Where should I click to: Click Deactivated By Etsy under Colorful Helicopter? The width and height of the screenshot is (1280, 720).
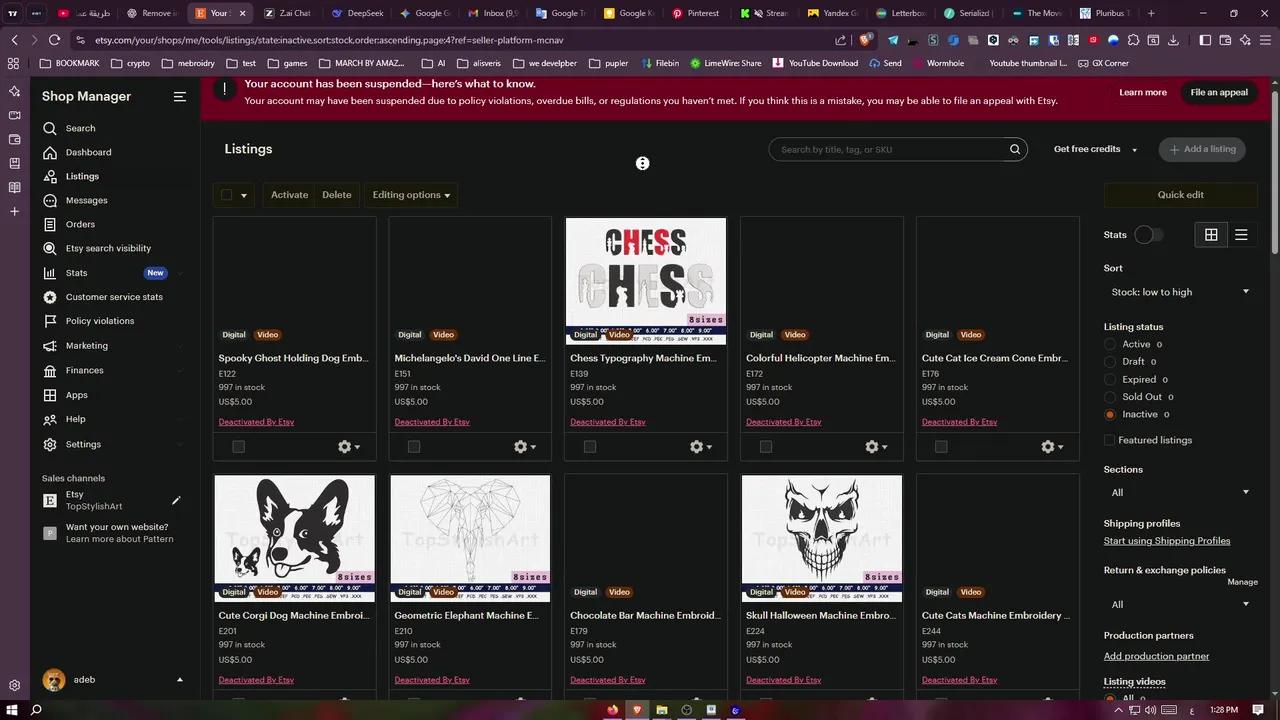783,422
